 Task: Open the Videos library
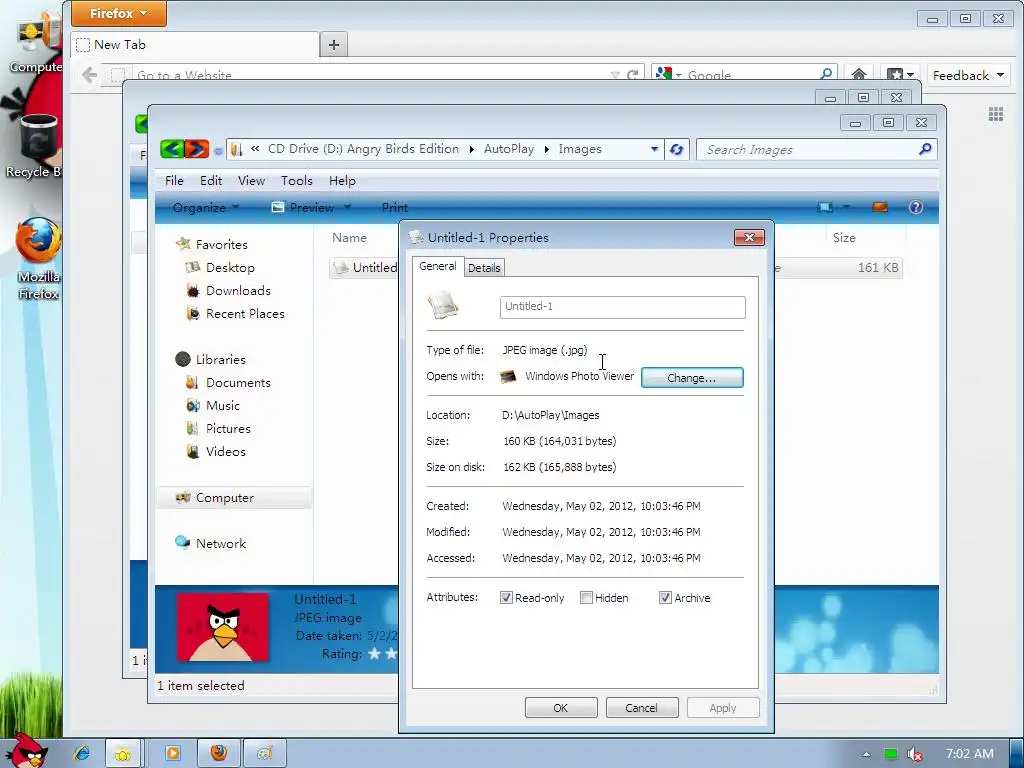pyautogui.click(x=225, y=451)
